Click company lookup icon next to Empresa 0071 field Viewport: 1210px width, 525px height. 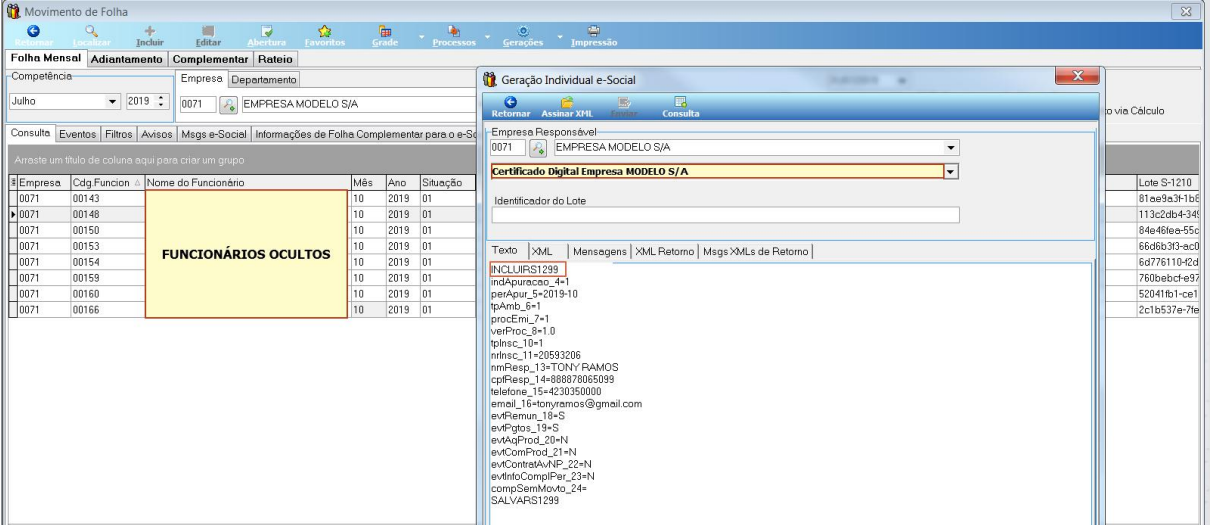(x=227, y=103)
